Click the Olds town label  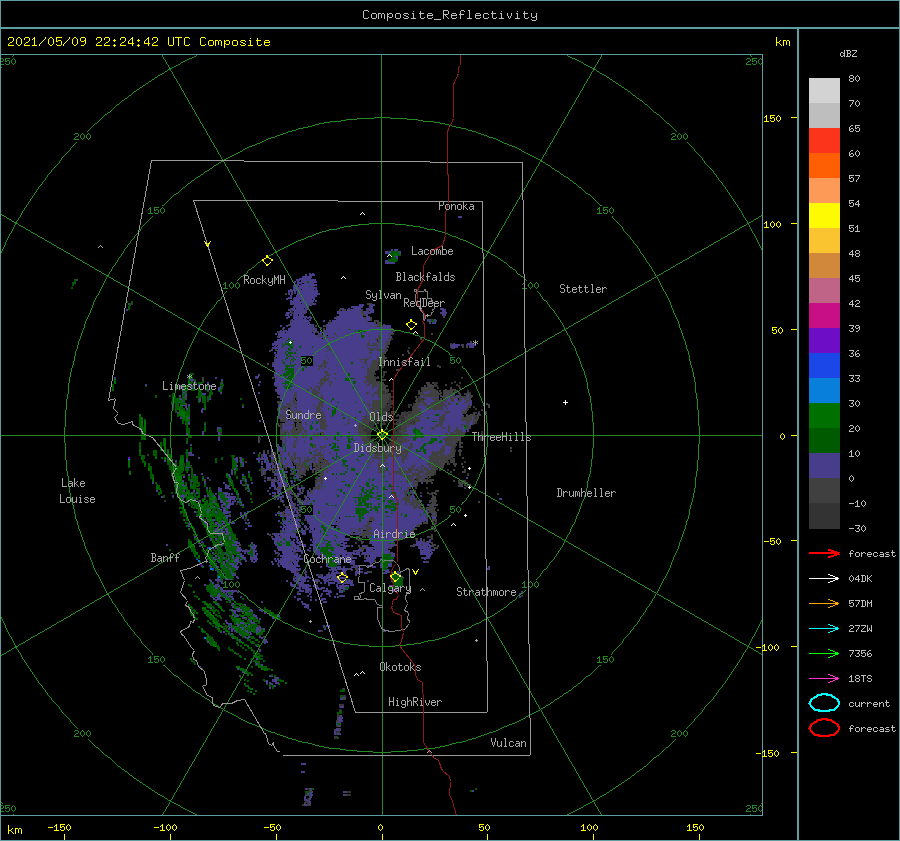click(x=381, y=417)
